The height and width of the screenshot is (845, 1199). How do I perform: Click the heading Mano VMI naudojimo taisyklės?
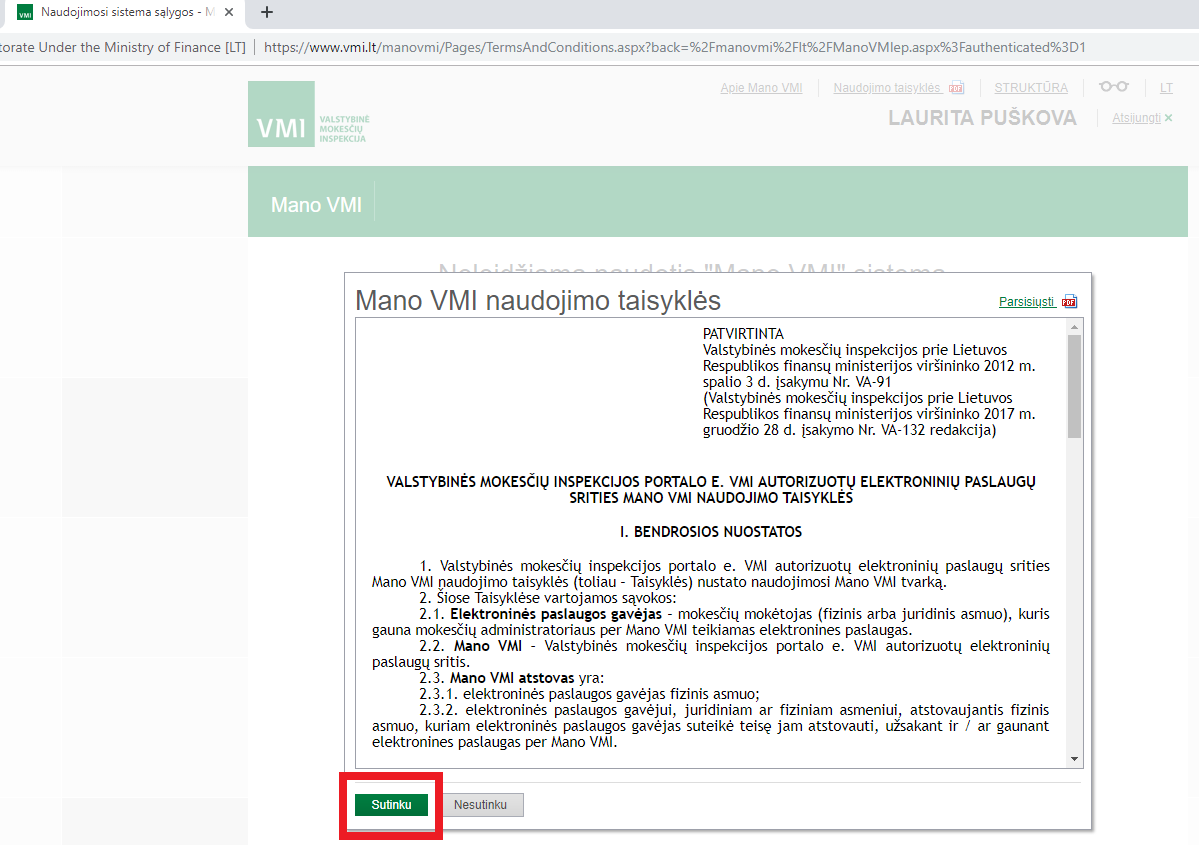(538, 301)
